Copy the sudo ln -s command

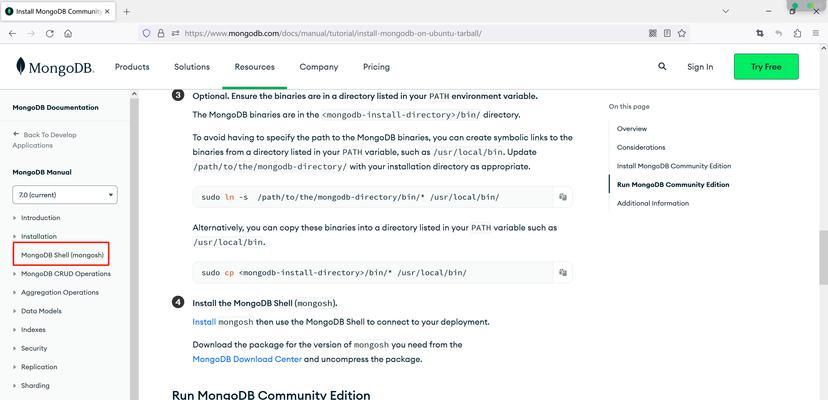pos(563,197)
